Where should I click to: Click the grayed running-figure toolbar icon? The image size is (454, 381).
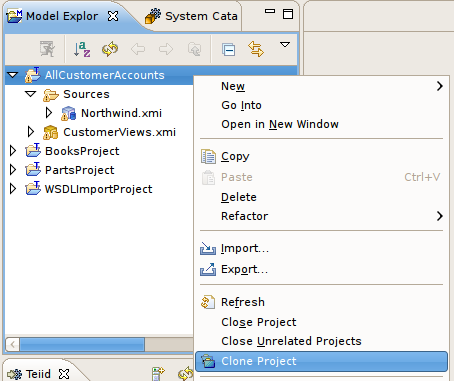[x=47, y=49]
